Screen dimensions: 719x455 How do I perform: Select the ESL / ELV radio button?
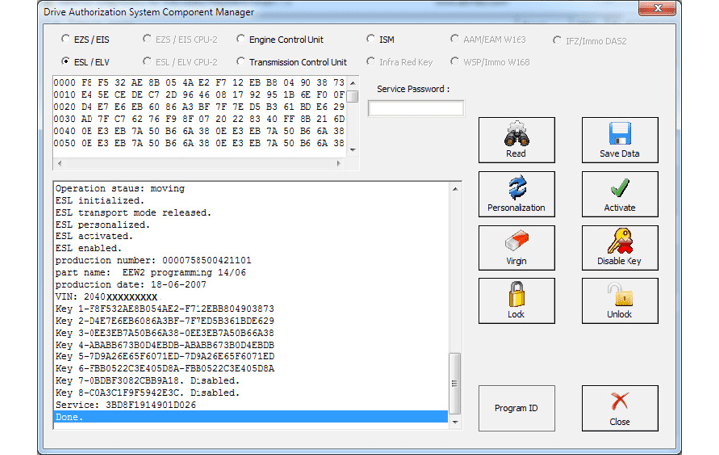click(x=67, y=62)
